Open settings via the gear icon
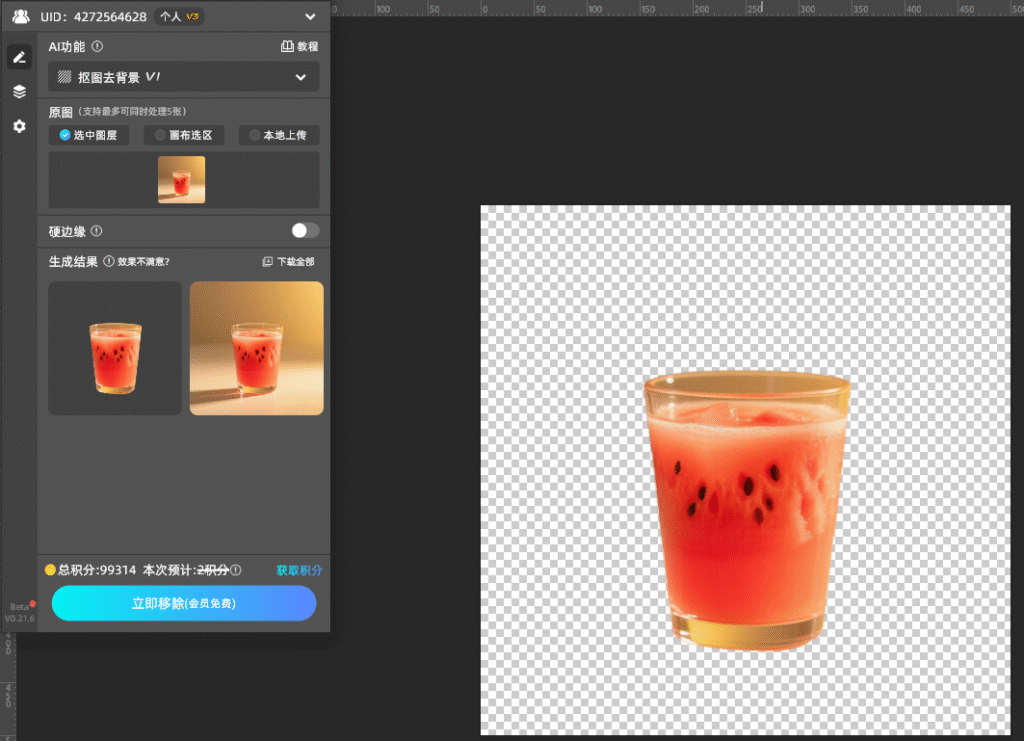Viewport: 1024px width, 741px height. click(19, 127)
